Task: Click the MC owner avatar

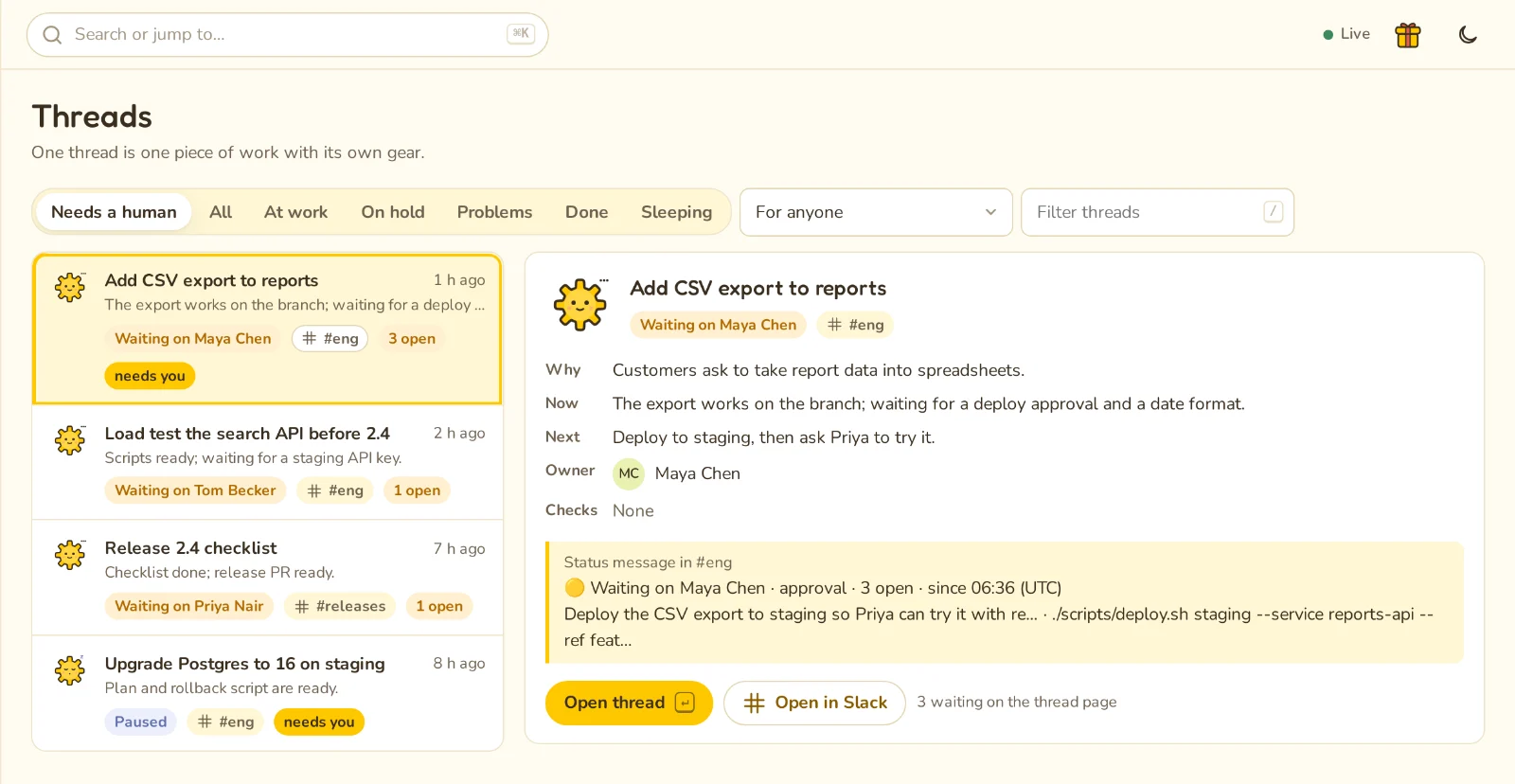Action: click(x=629, y=473)
